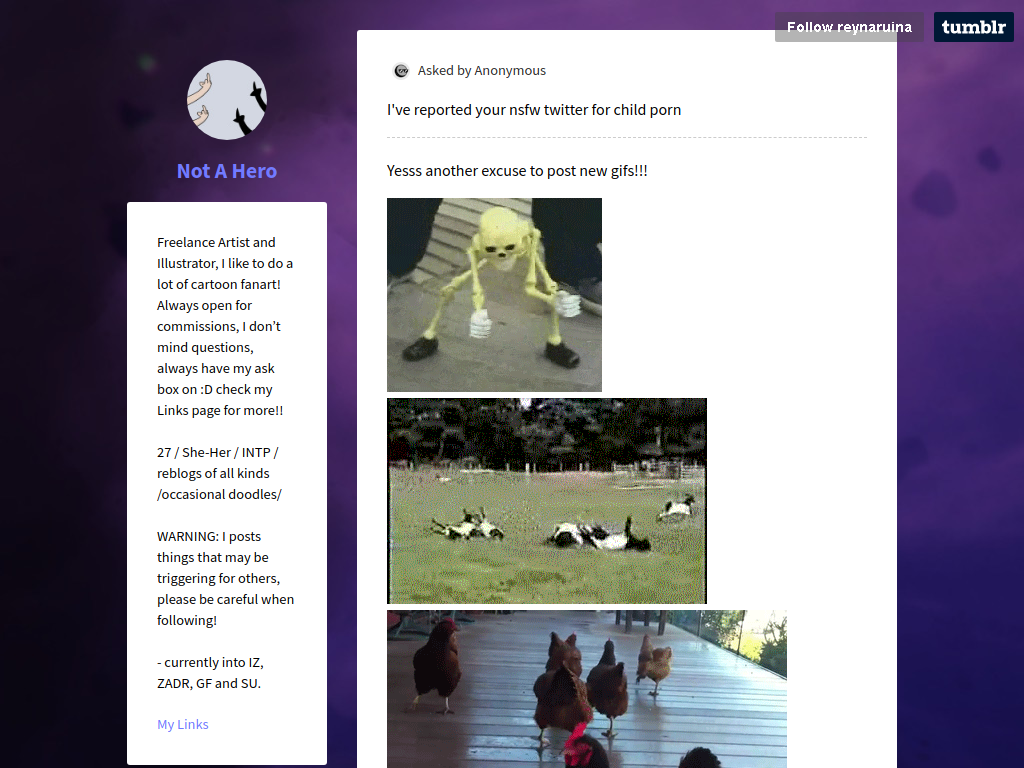The width and height of the screenshot is (1024, 768).
Task: Open the tumblr logo link
Action: tap(973, 27)
